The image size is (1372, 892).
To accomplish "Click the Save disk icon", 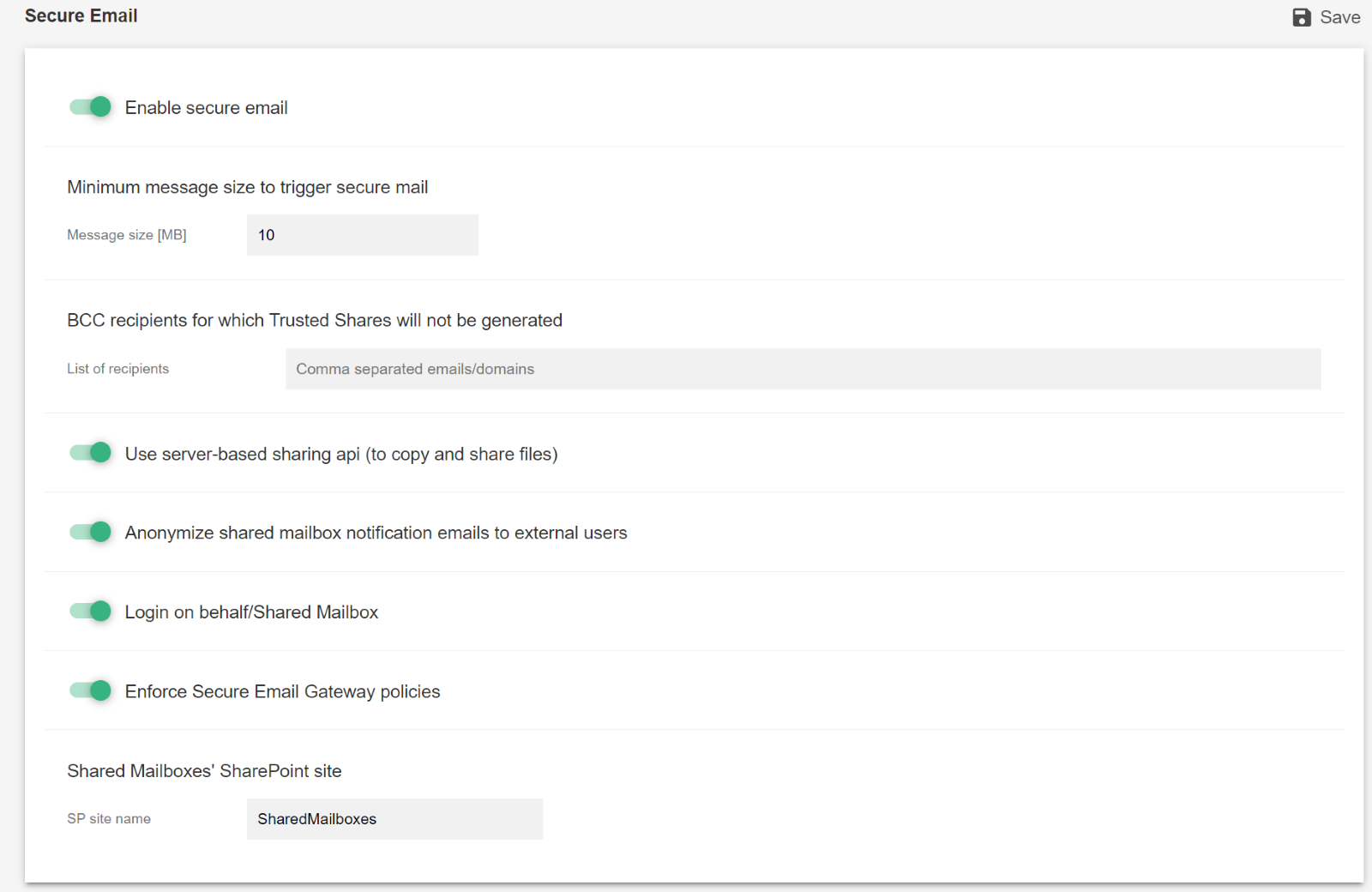I will click(1302, 16).
